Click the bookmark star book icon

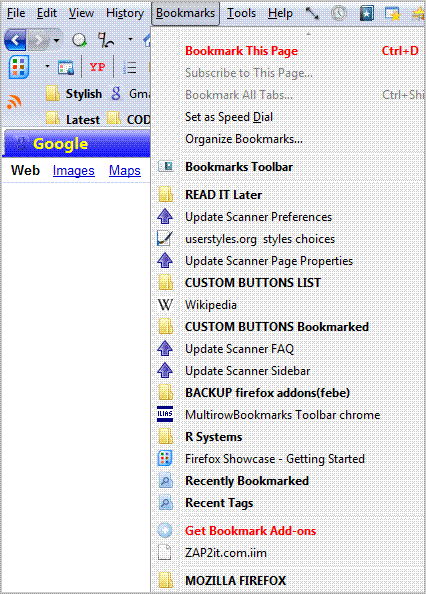(366, 13)
